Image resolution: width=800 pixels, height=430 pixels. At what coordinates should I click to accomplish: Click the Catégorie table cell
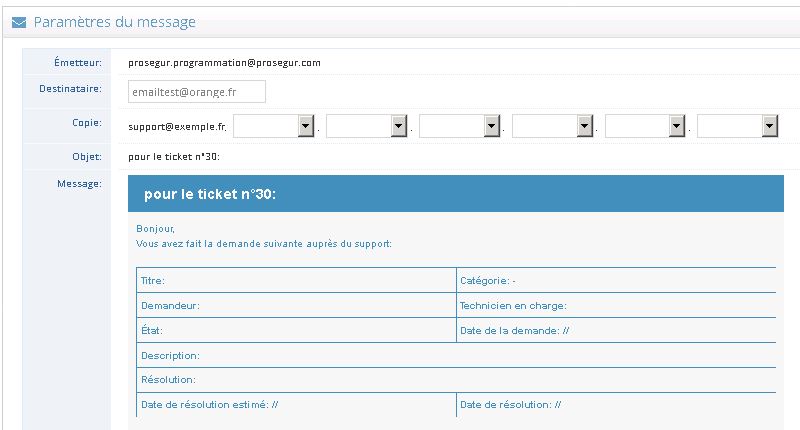616,281
